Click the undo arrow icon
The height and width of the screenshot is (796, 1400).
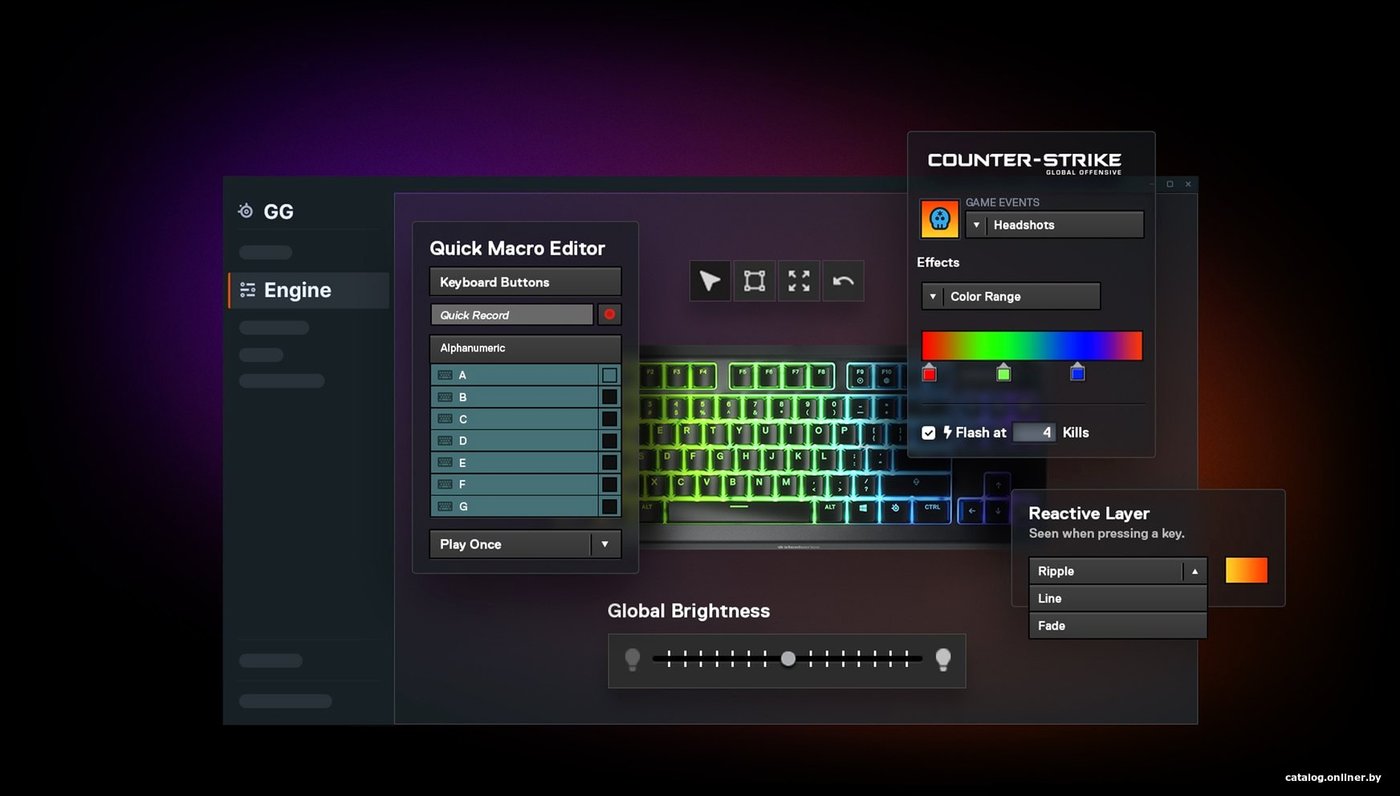click(843, 281)
